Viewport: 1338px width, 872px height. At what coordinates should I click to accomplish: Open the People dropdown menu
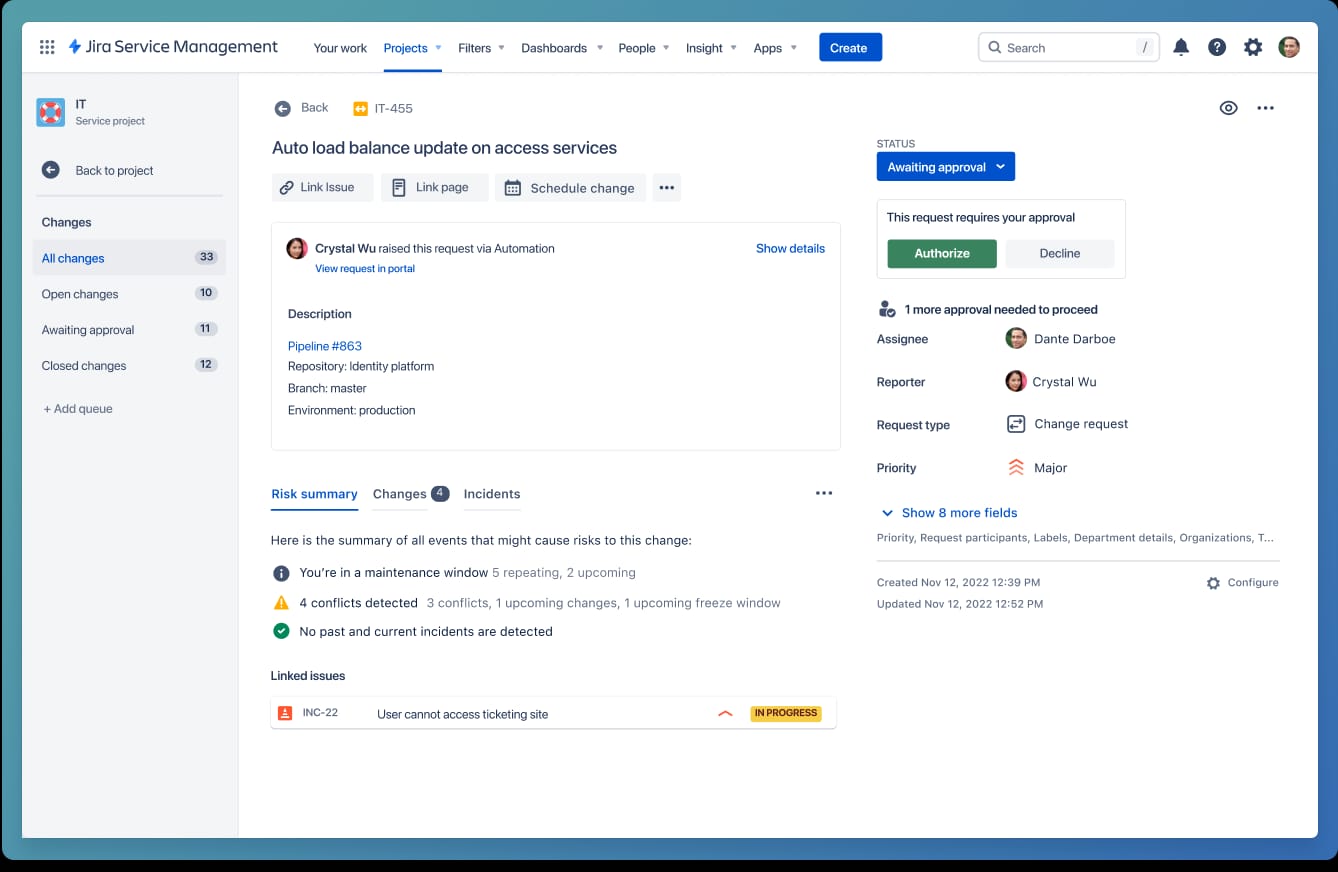(x=644, y=48)
